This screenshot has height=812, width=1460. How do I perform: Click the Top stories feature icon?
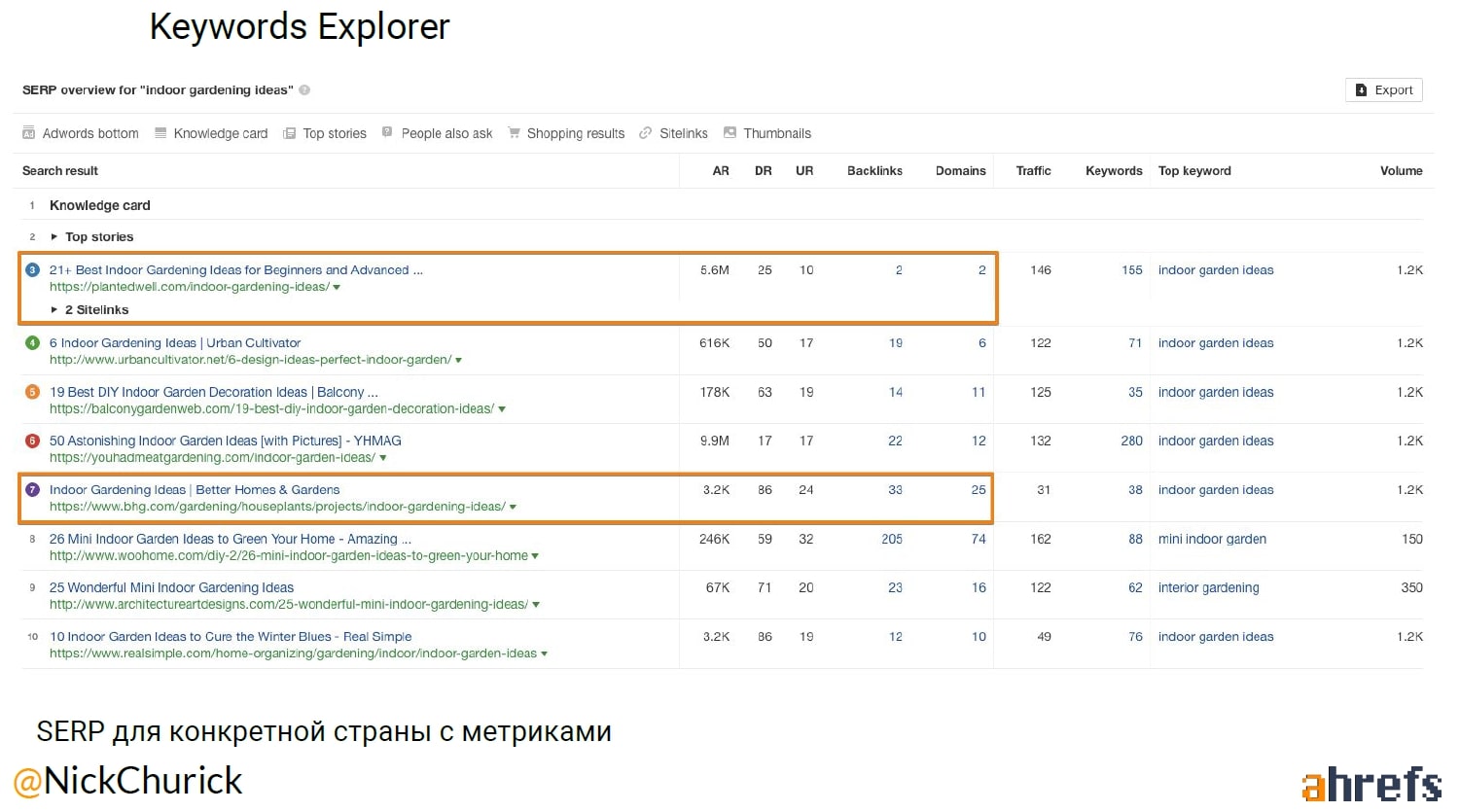(x=289, y=133)
